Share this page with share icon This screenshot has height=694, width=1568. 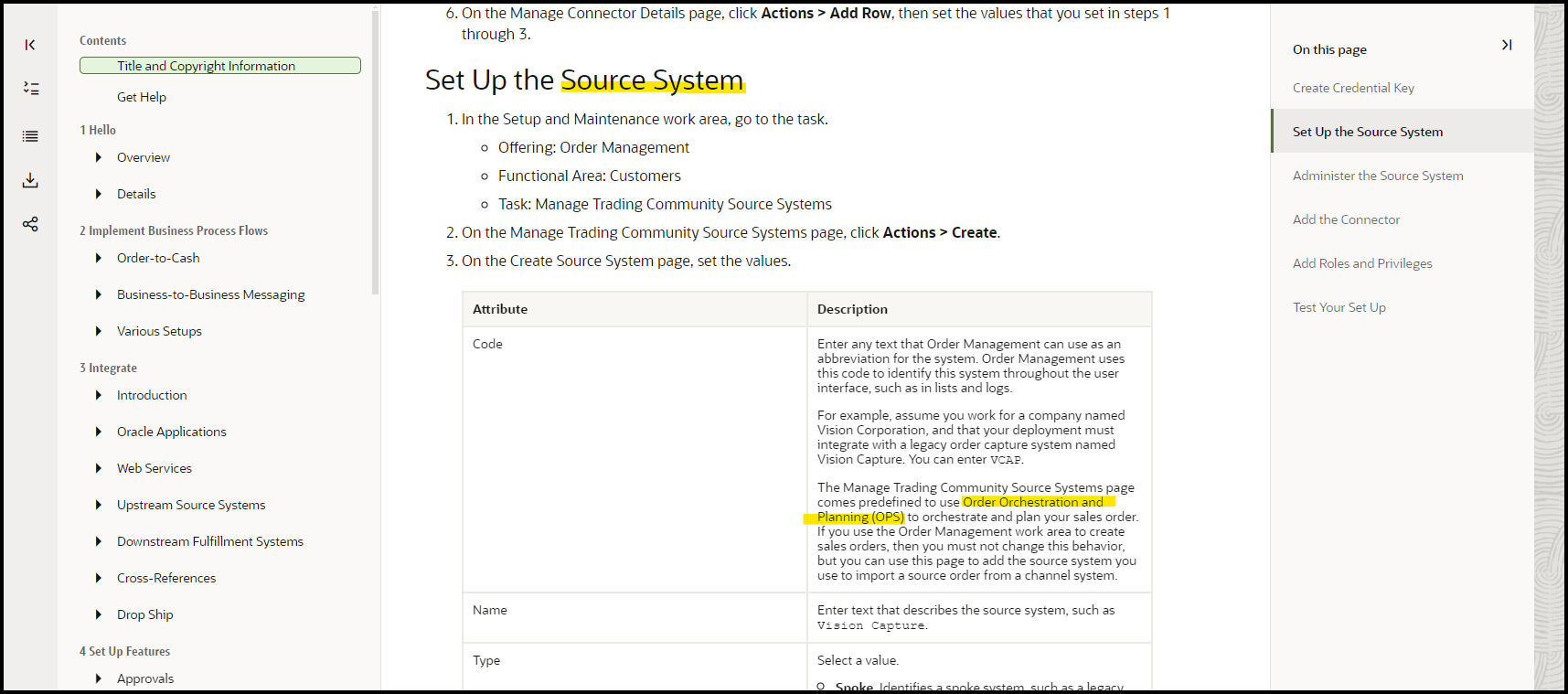(x=30, y=224)
